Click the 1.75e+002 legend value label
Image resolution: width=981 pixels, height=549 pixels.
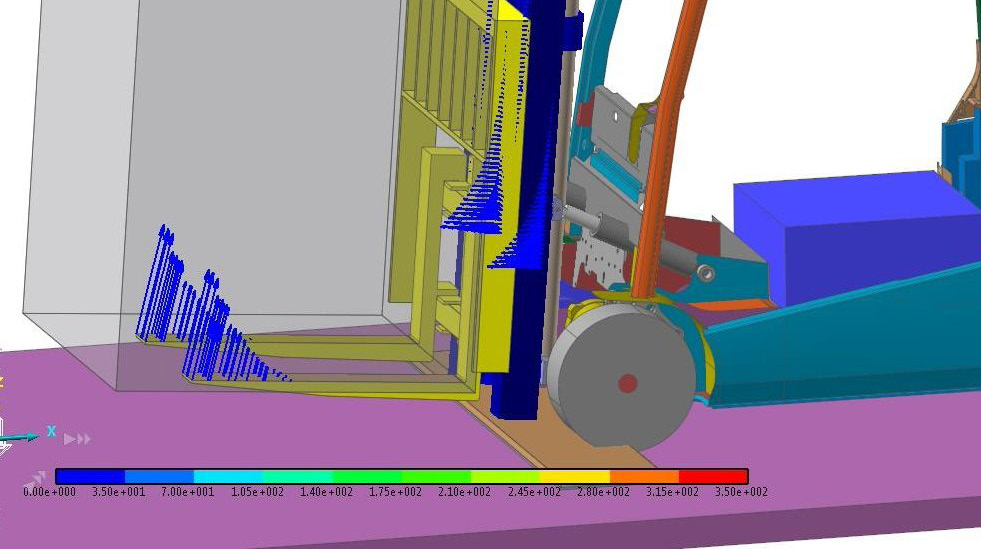click(396, 492)
